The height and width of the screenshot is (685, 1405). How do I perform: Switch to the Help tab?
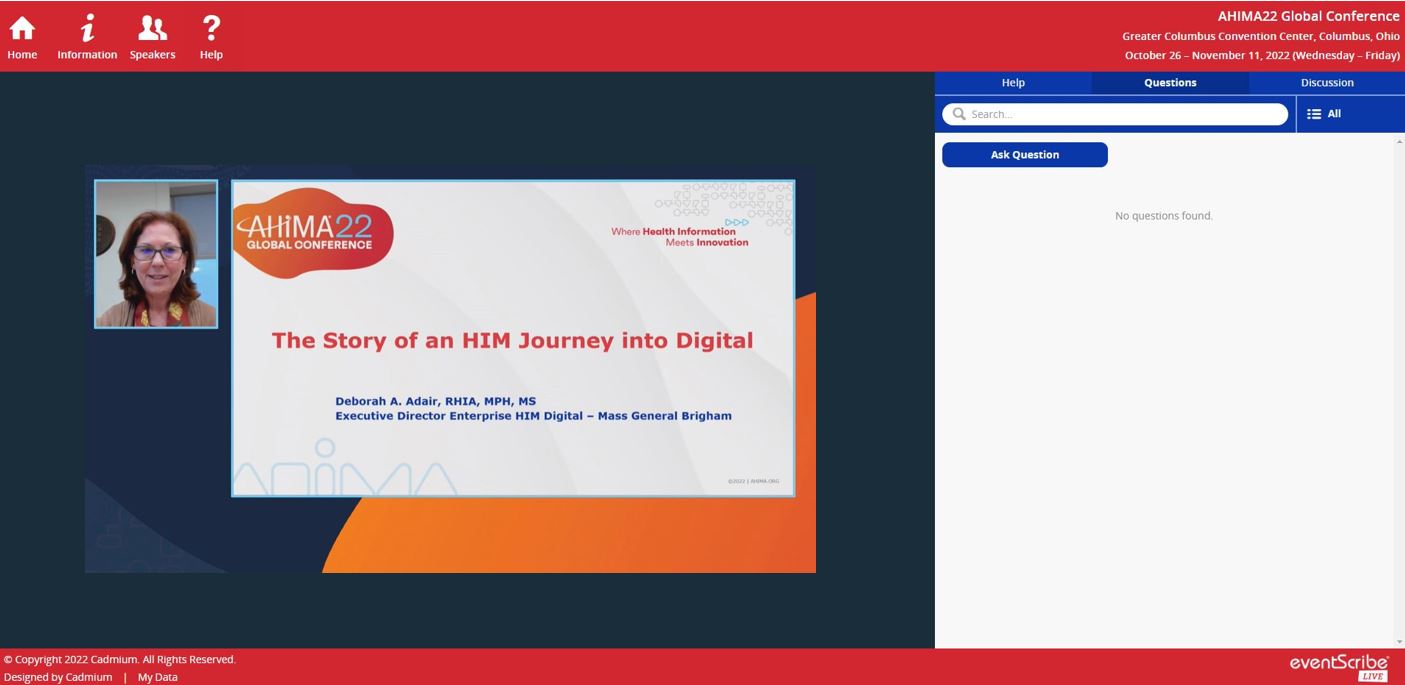point(1013,83)
